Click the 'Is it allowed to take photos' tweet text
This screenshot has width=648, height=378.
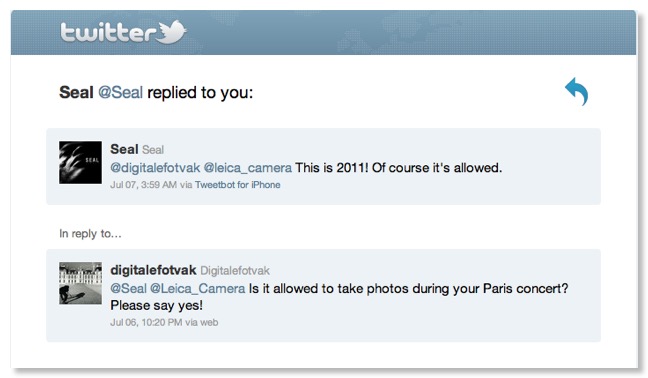click(316, 288)
